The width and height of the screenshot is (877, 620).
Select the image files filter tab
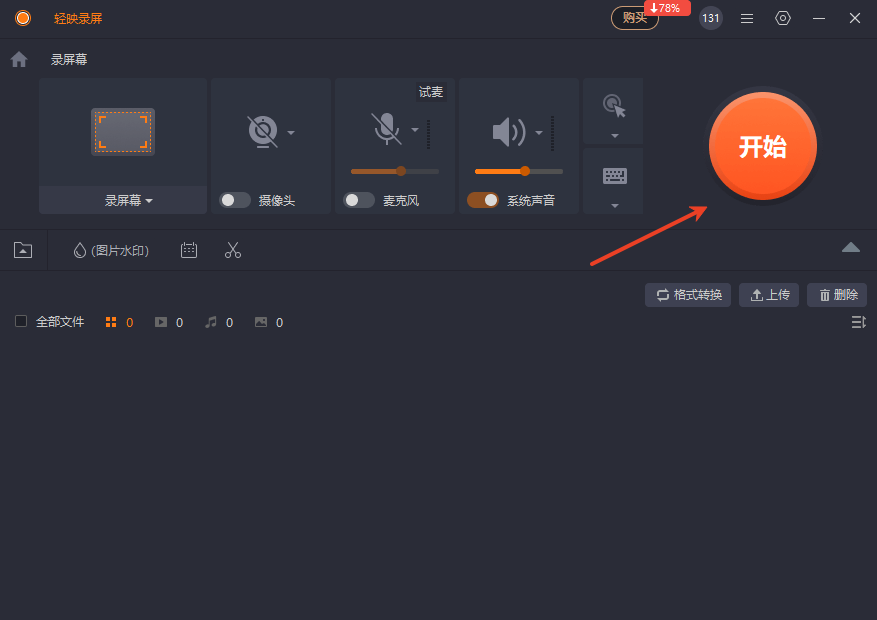(x=268, y=322)
